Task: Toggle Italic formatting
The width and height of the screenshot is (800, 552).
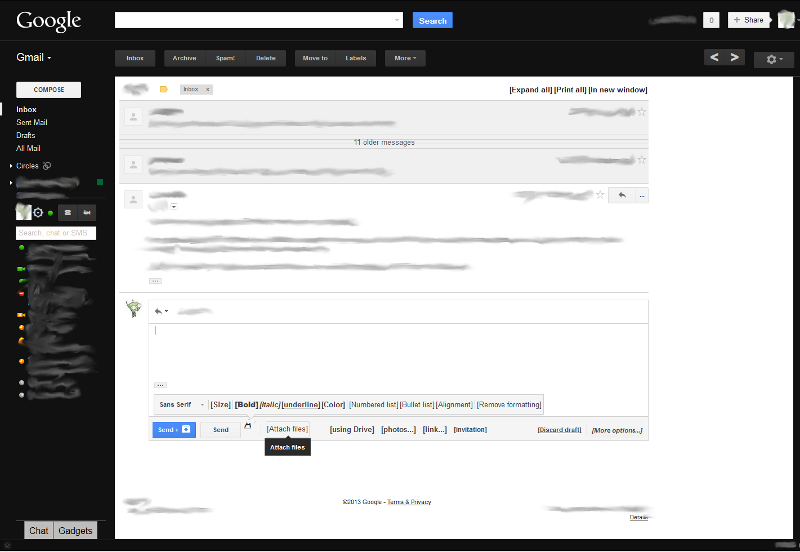Action: (270, 405)
